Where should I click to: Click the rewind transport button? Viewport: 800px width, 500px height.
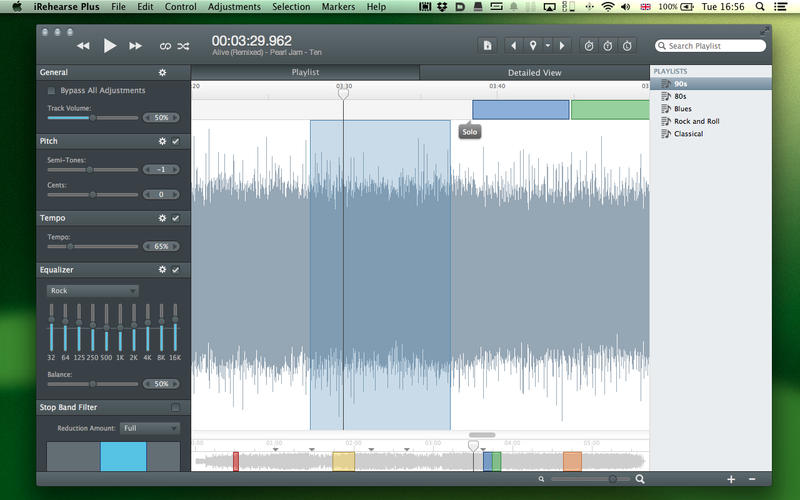point(83,46)
